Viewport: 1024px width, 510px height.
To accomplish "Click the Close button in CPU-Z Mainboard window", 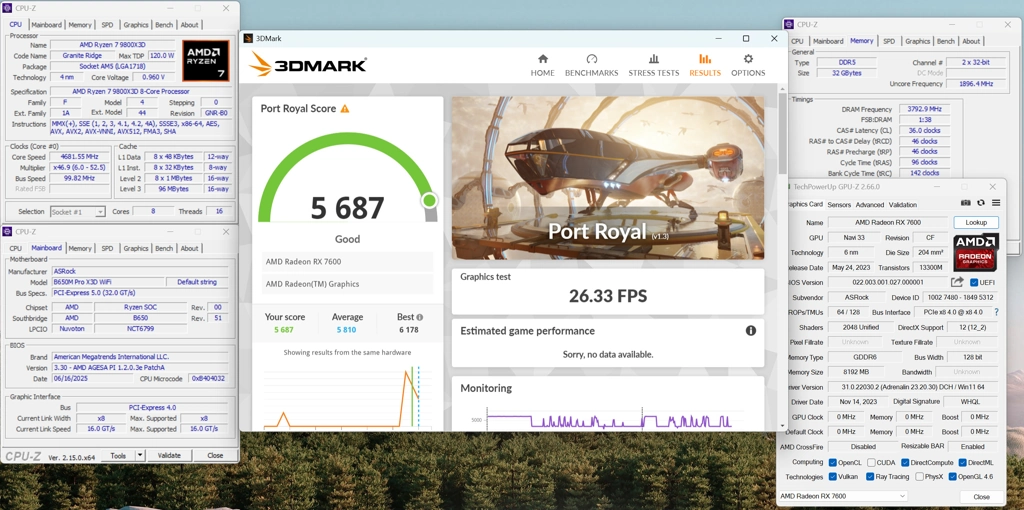I will [x=215, y=455].
